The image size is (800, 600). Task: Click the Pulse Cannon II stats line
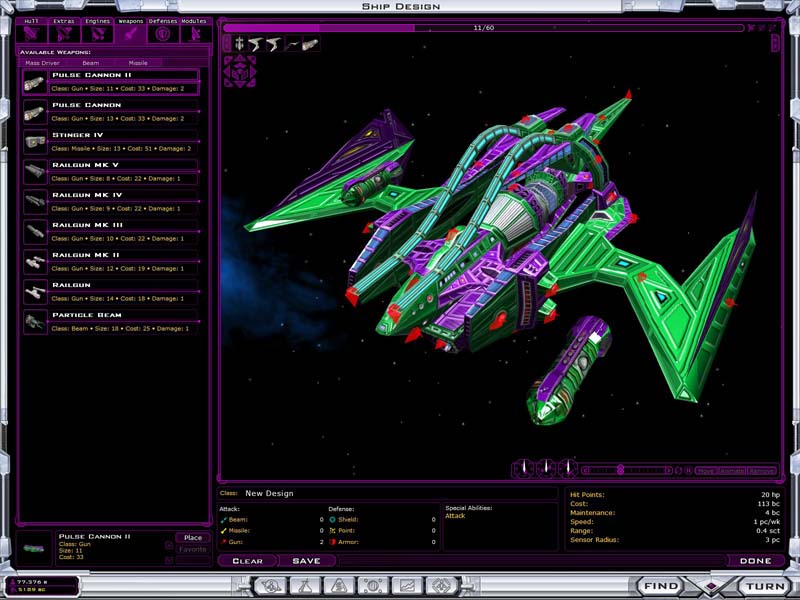[x=118, y=89]
